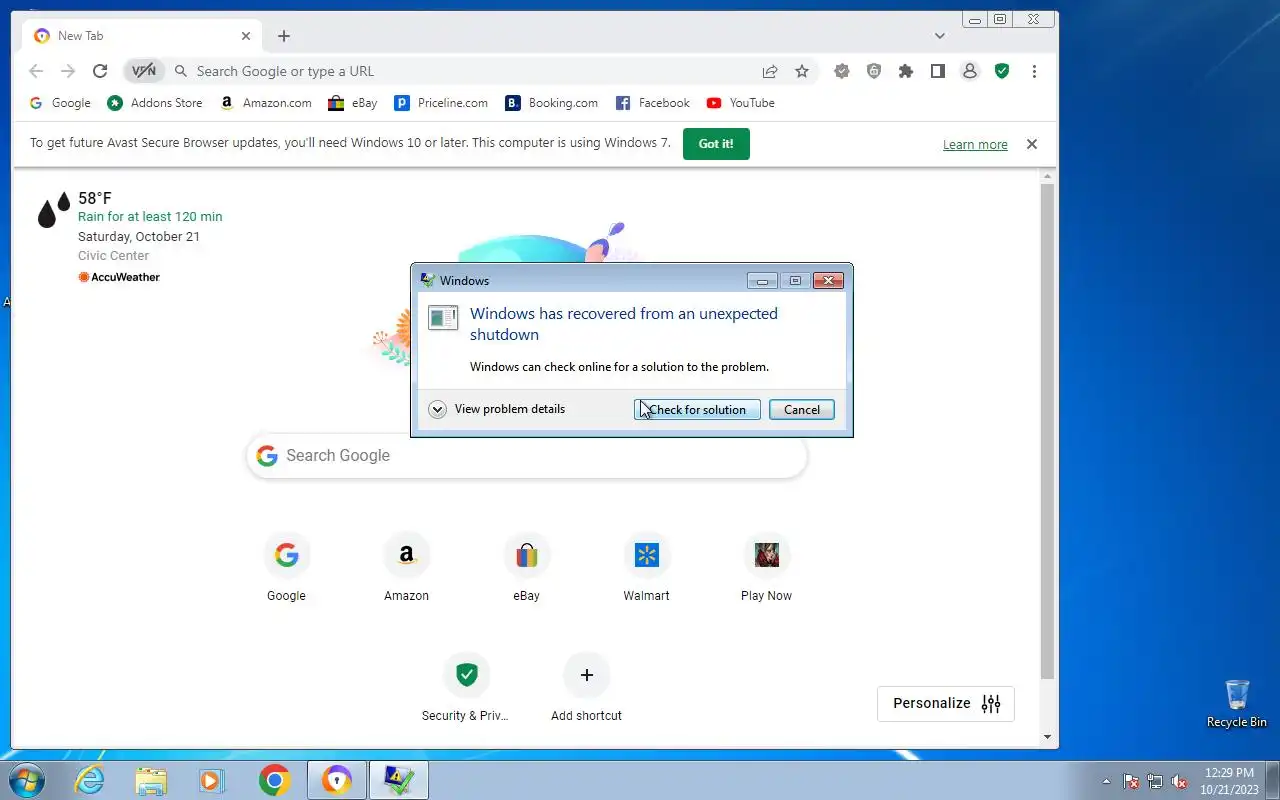1280x800 pixels.
Task: Click the Got it! button
Action: tap(716, 144)
